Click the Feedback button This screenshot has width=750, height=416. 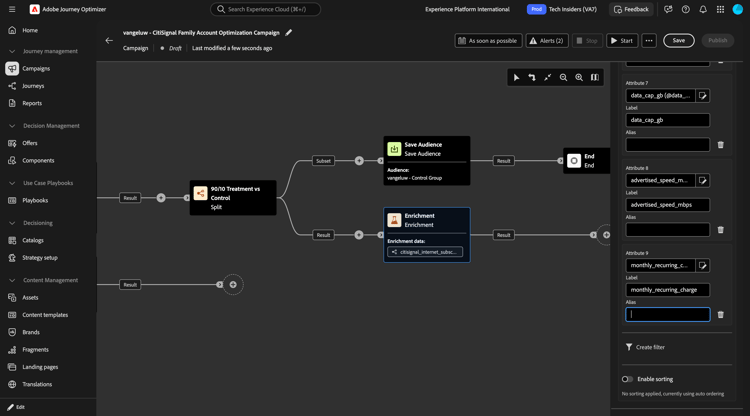coord(631,9)
